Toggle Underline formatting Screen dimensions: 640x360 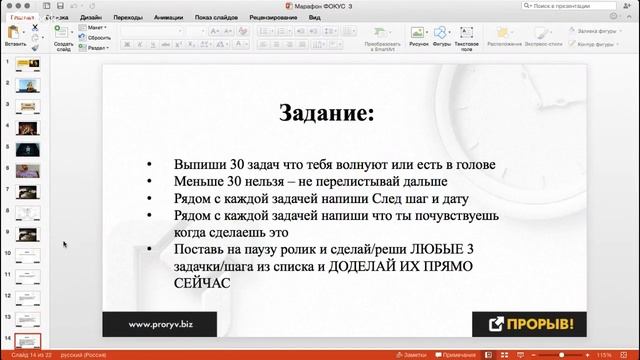click(153, 44)
